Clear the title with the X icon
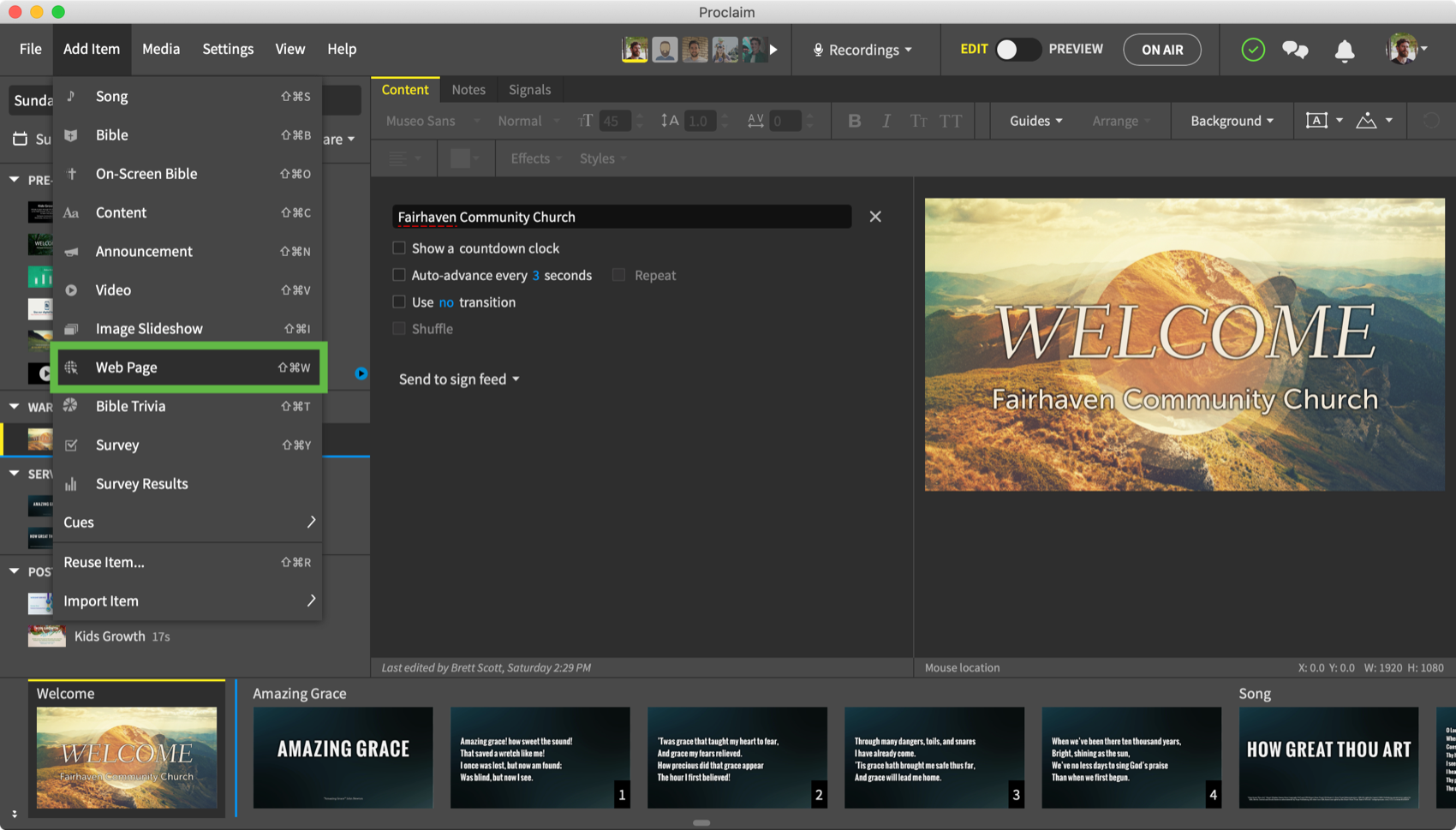This screenshot has height=830, width=1456. point(875,217)
